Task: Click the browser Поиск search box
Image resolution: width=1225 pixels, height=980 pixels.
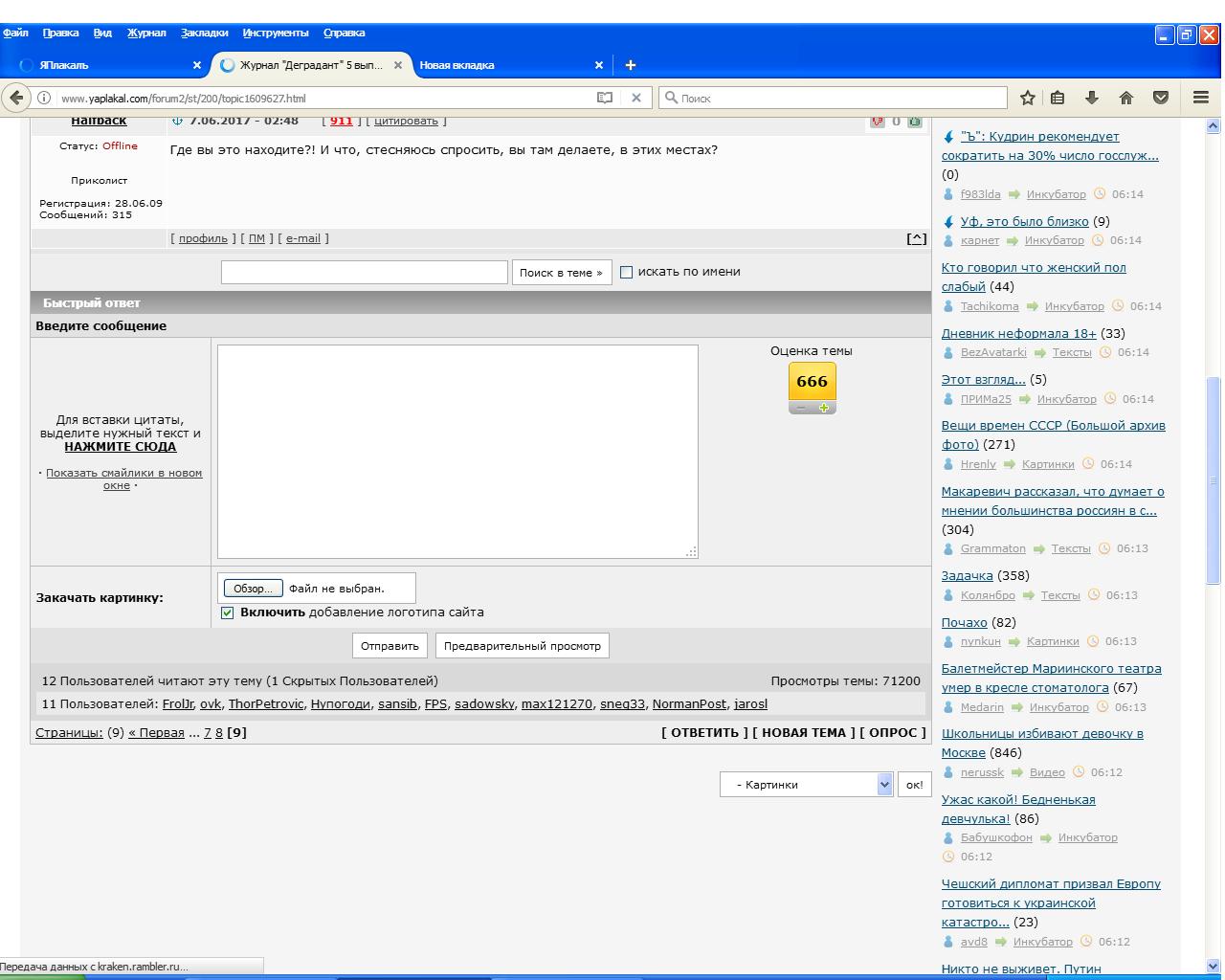Action: pos(833,98)
